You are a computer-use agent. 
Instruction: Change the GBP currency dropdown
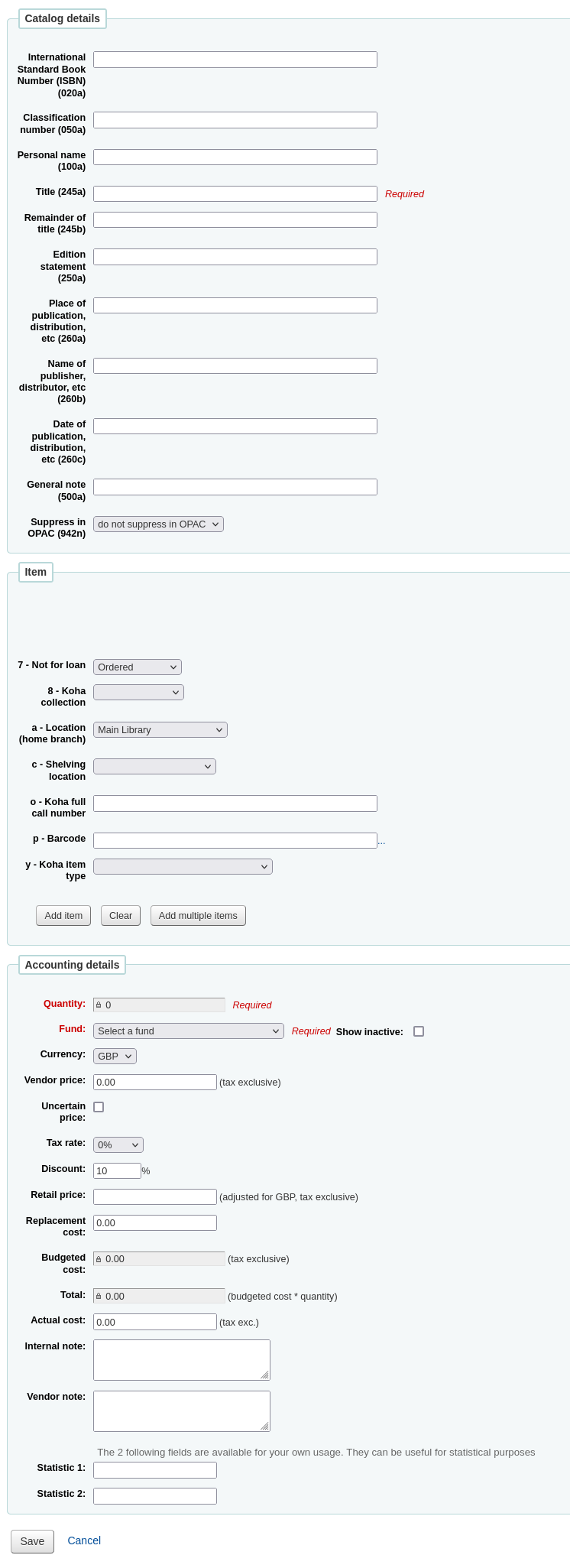point(115,1057)
